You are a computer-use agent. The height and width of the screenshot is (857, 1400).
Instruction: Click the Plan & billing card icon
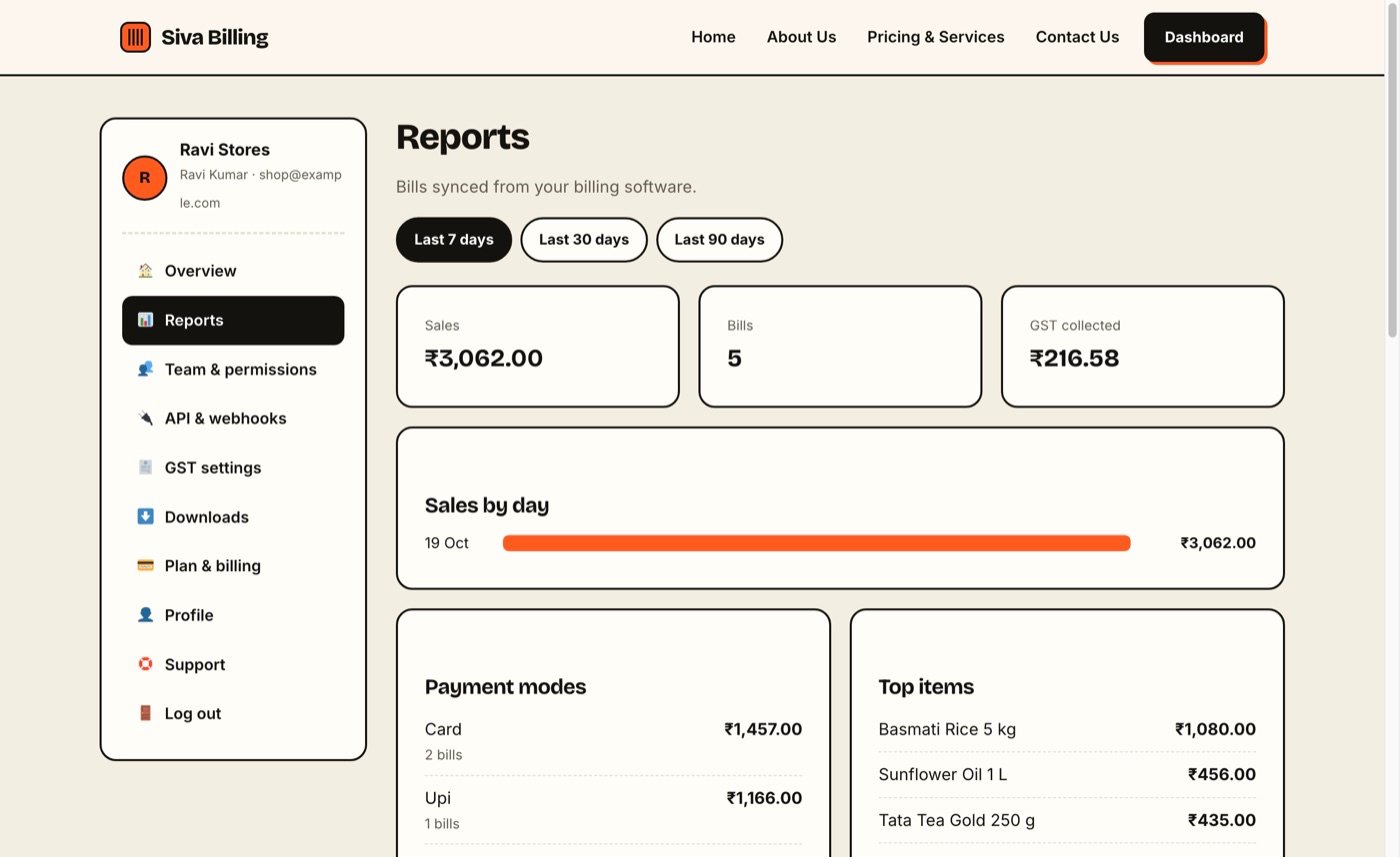click(x=145, y=565)
